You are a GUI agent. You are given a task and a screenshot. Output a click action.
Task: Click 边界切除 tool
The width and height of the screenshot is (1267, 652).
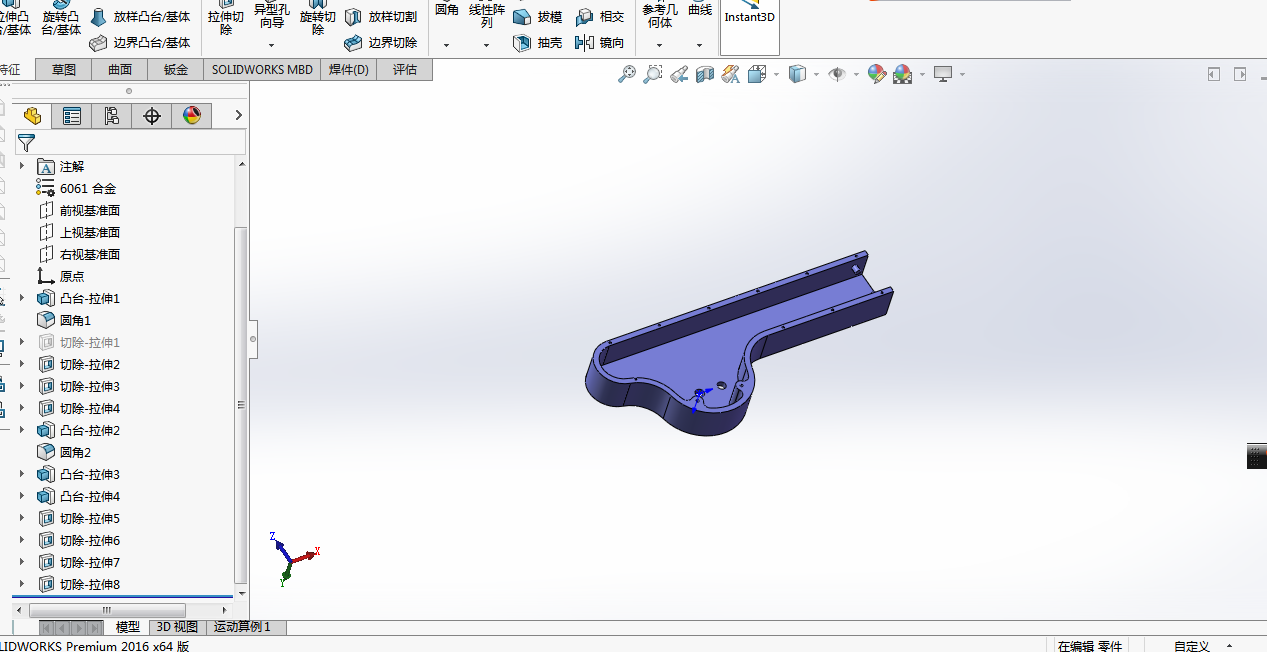click(x=381, y=43)
